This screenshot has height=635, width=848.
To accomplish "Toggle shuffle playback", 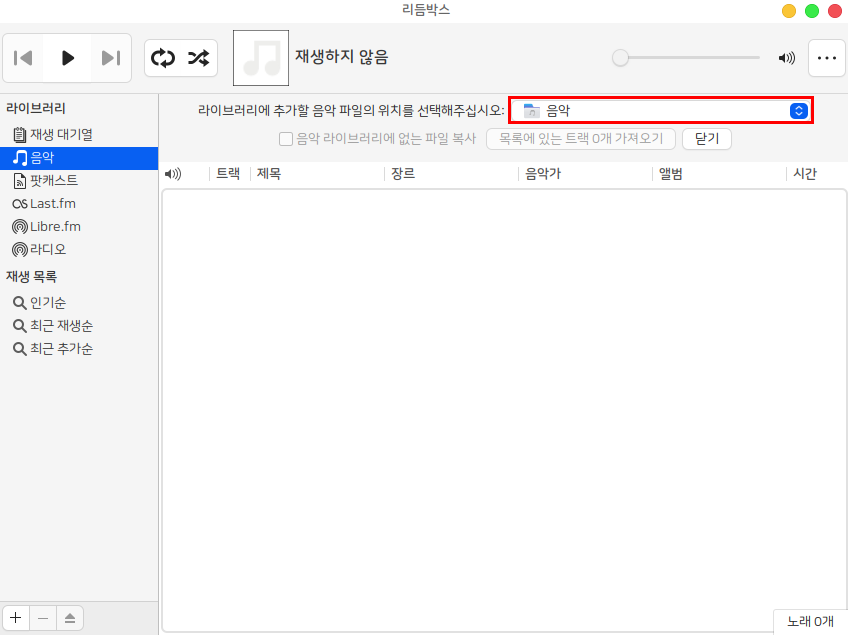I will click(198, 58).
